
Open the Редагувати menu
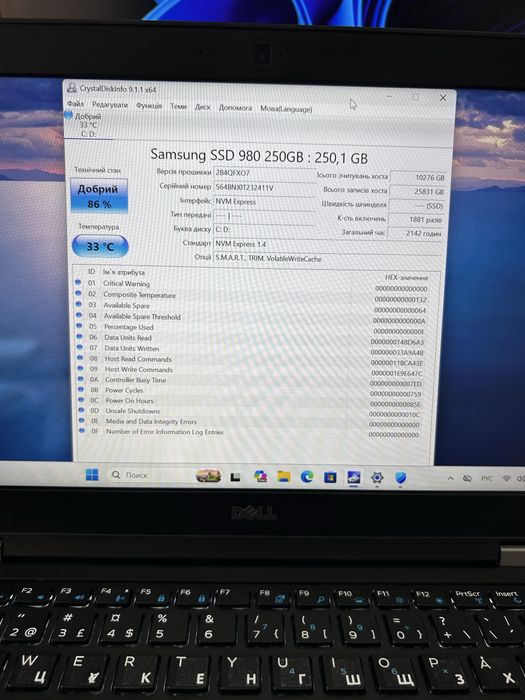110,105
